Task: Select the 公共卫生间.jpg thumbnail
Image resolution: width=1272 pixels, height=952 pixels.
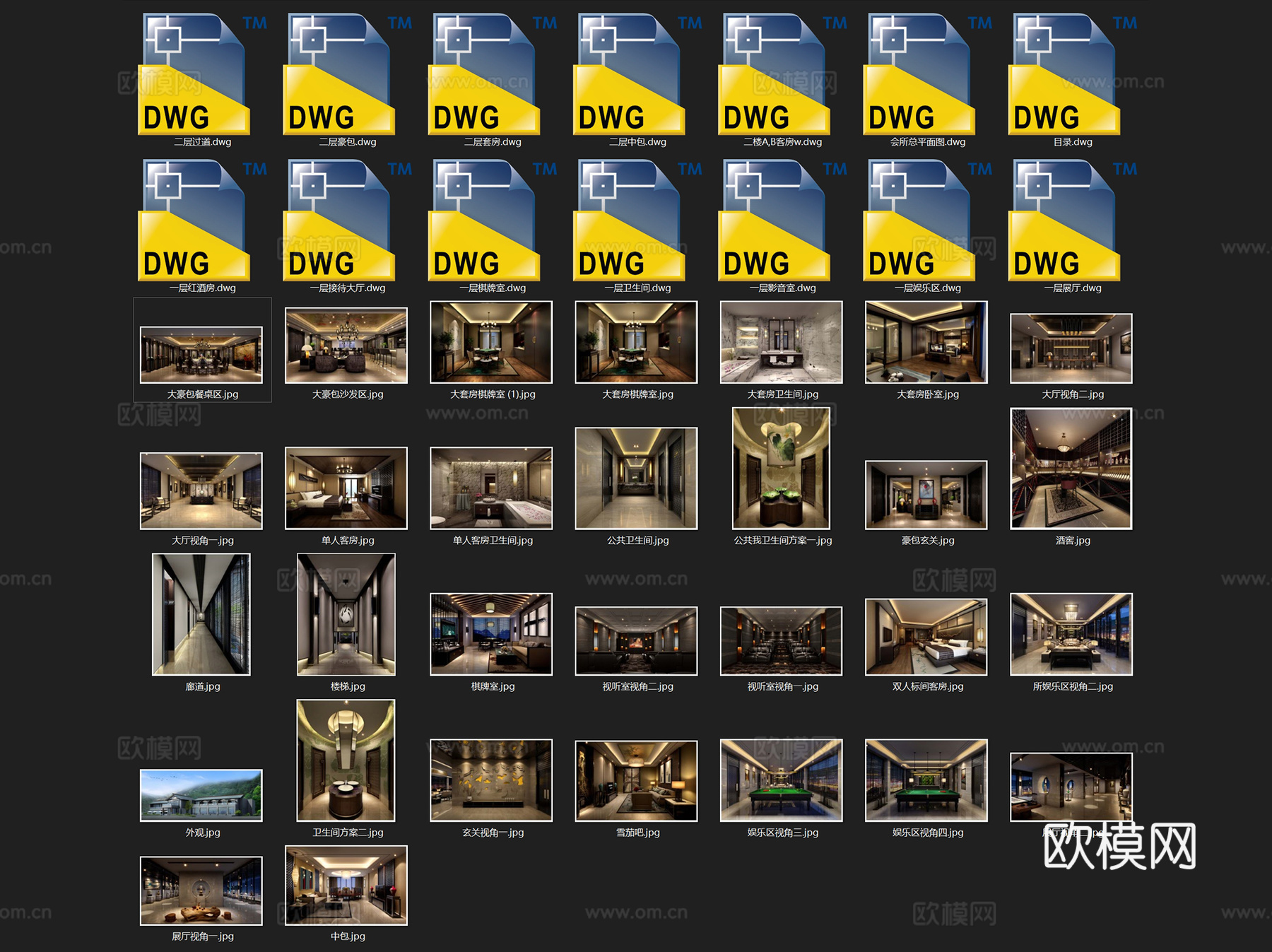Action: [636, 478]
